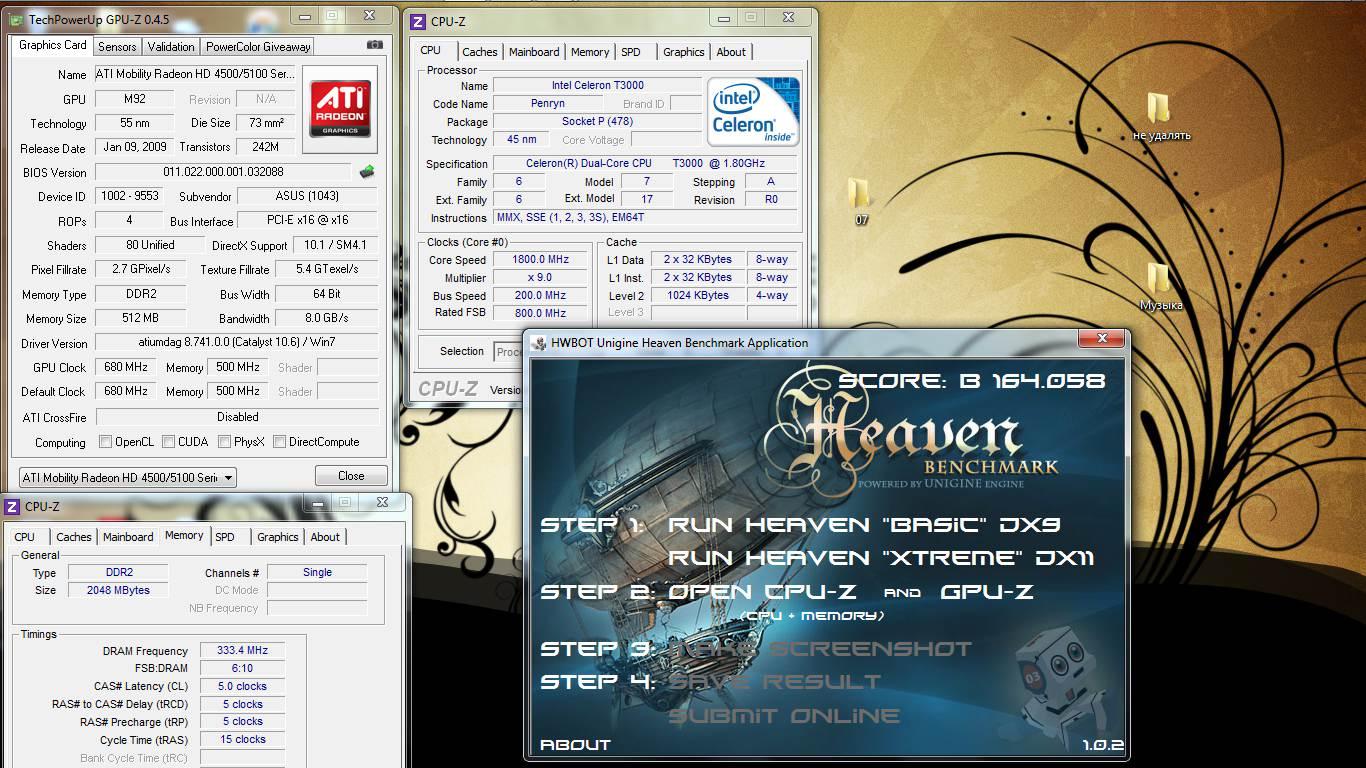Click GPU-Z link in Heaven step 2

point(987,592)
